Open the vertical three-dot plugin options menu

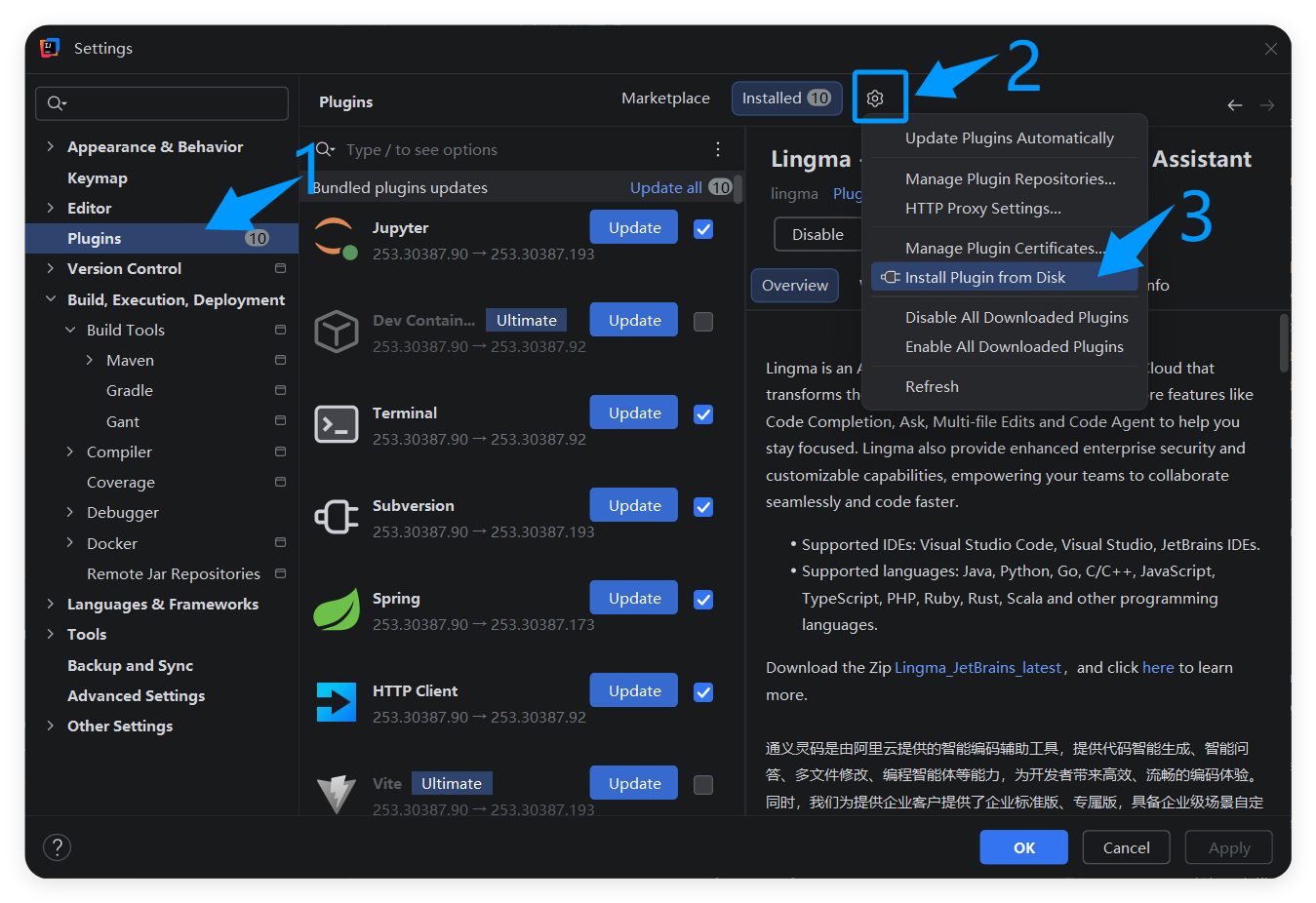coord(718,149)
